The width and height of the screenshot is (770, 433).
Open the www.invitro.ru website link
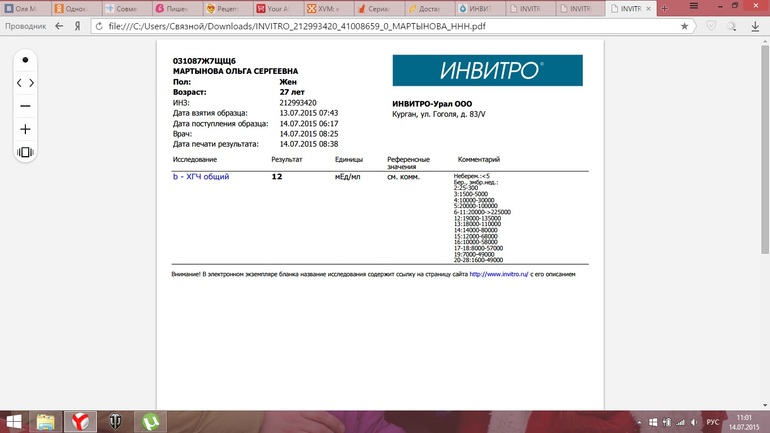pyautogui.click(x=497, y=273)
